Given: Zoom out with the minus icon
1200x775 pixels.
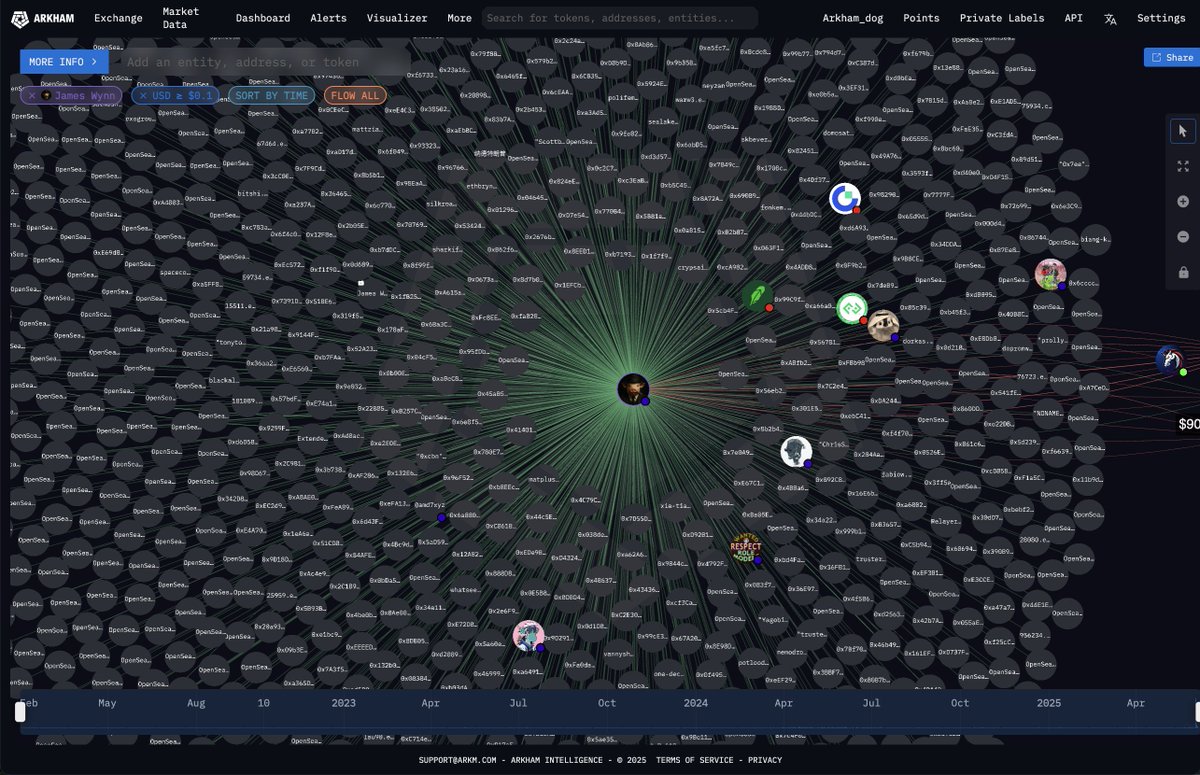Looking at the screenshot, I should point(1183,237).
